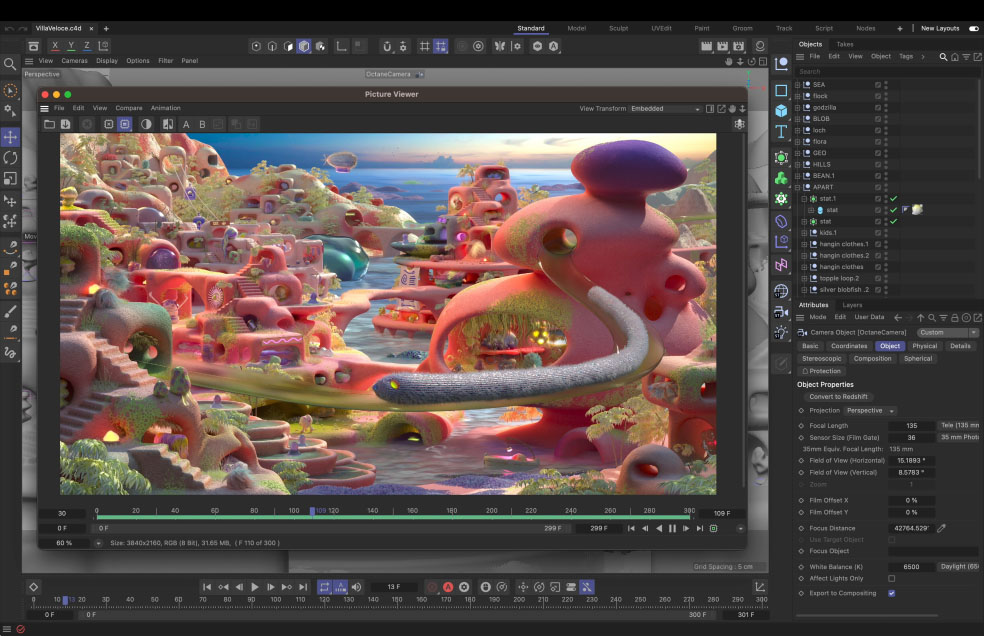Image resolution: width=984 pixels, height=636 pixels.
Task: Expand the SEA object in hierarchy
Action: pyautogui.click(x=798, y=85)
